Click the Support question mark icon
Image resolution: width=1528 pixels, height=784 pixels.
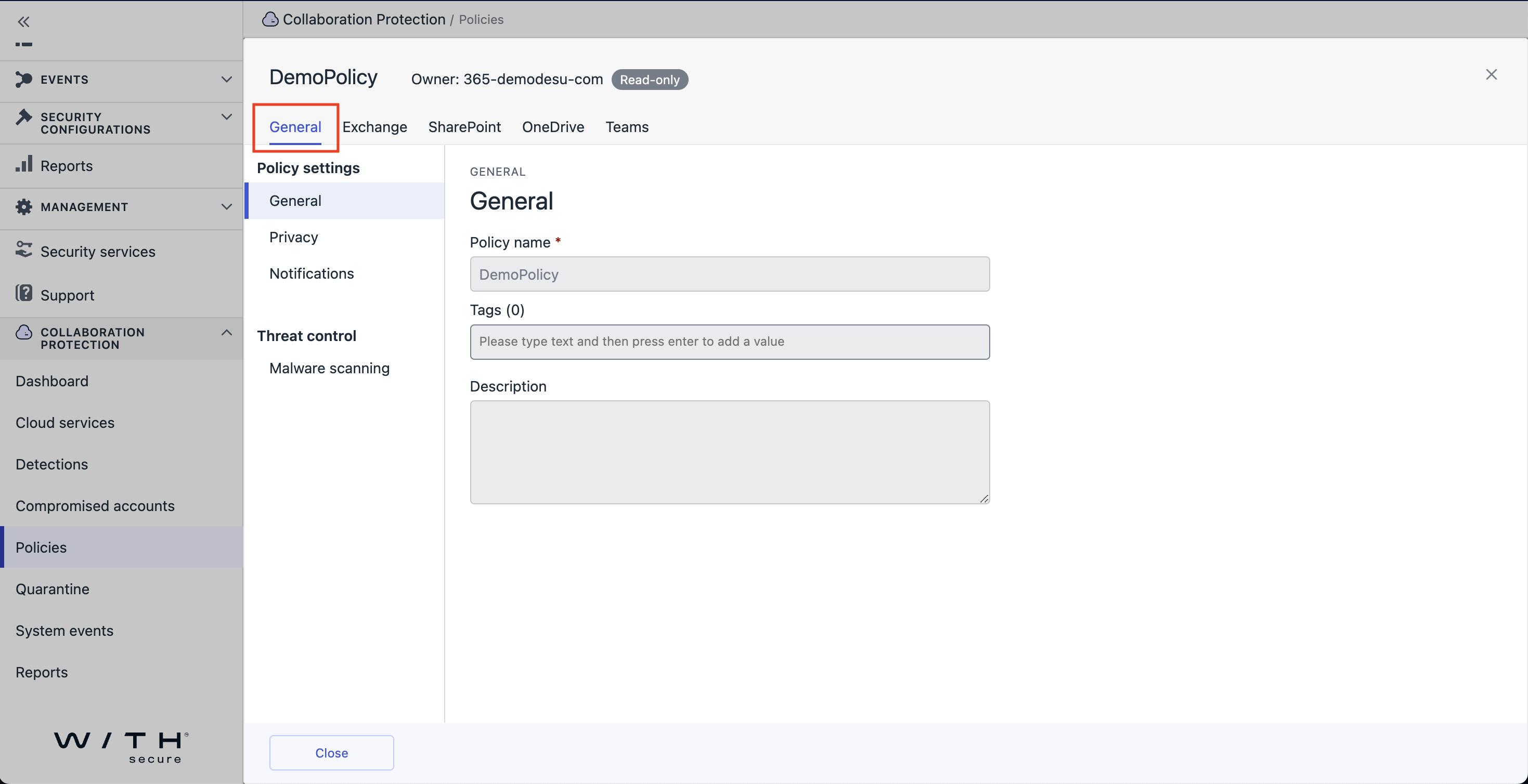pos(24,293)
